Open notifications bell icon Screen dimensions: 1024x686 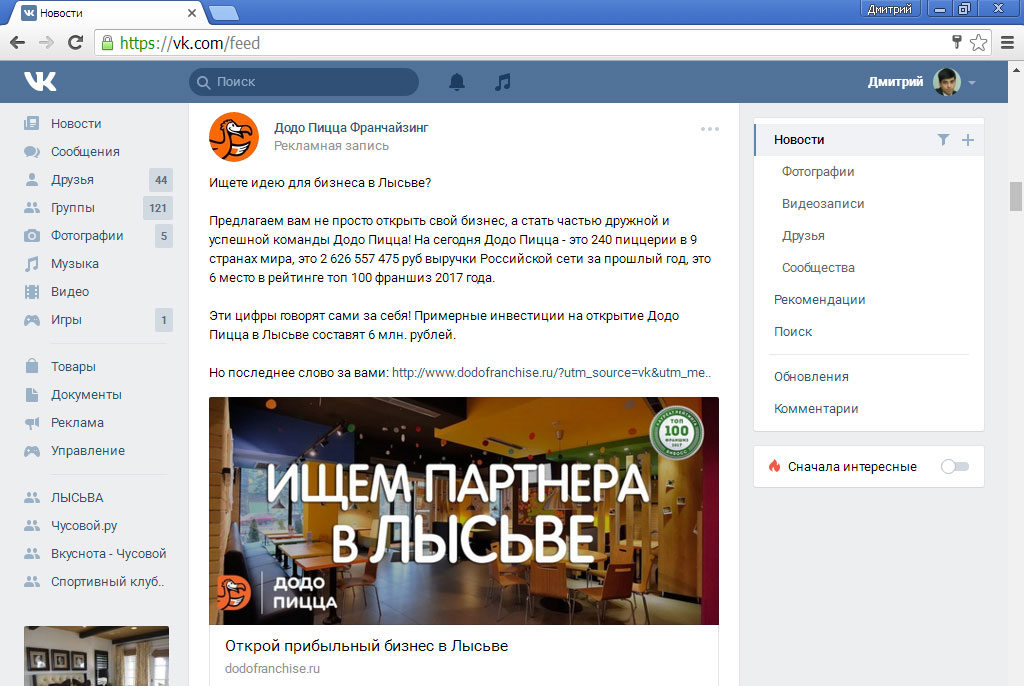pos(457,82)
